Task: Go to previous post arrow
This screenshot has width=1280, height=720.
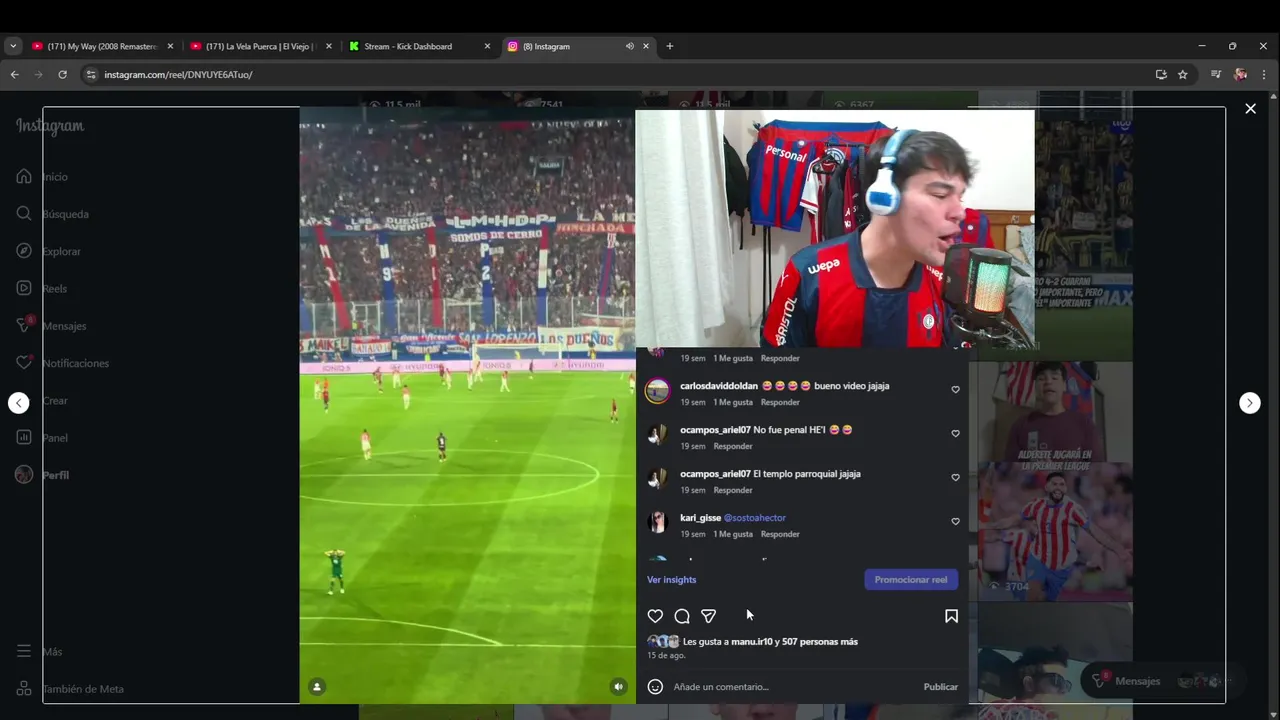Action: [x=19, y=403]
